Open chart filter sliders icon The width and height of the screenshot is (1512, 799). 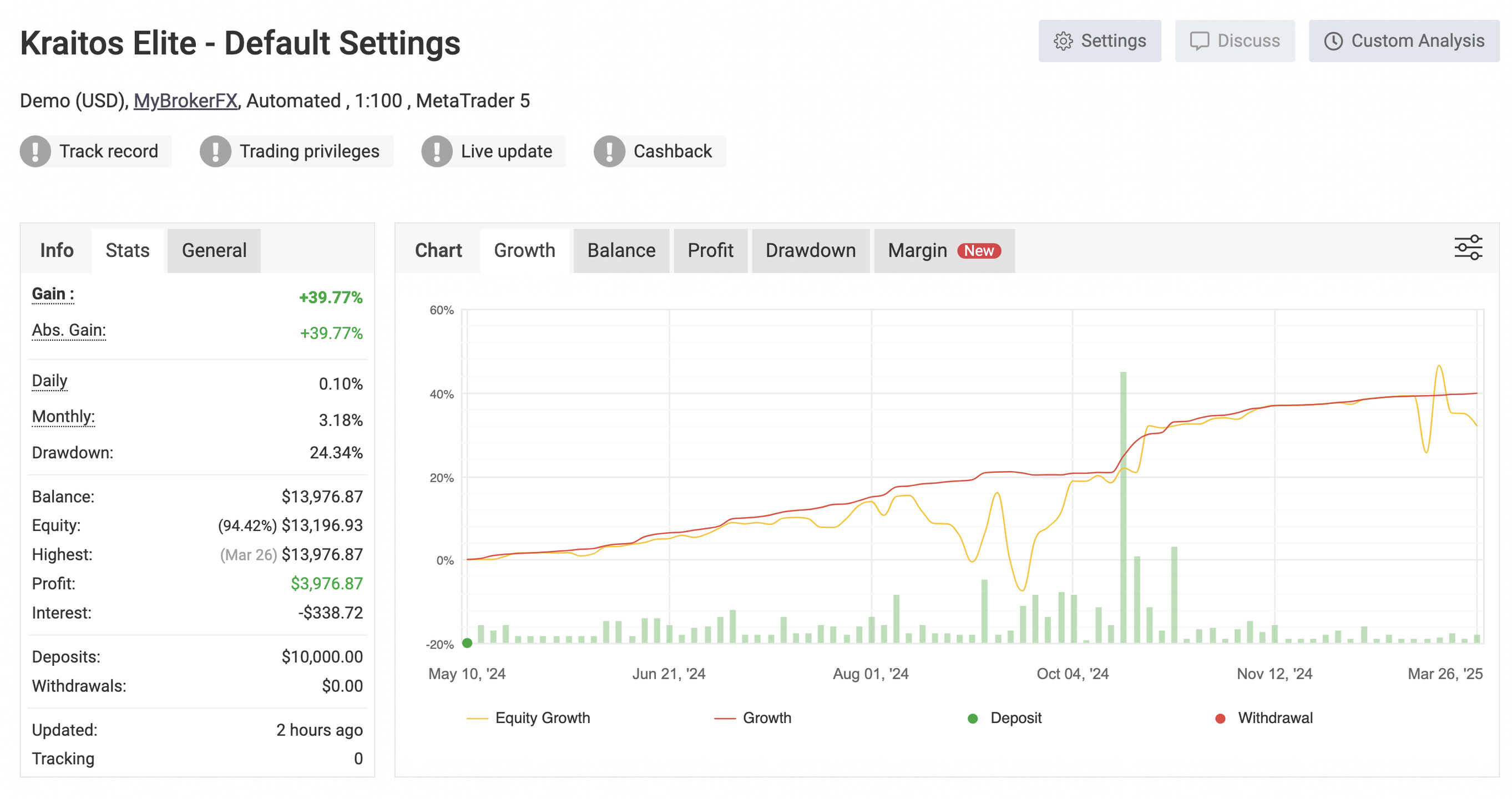pyautogui.click(x=1468, y=247)
